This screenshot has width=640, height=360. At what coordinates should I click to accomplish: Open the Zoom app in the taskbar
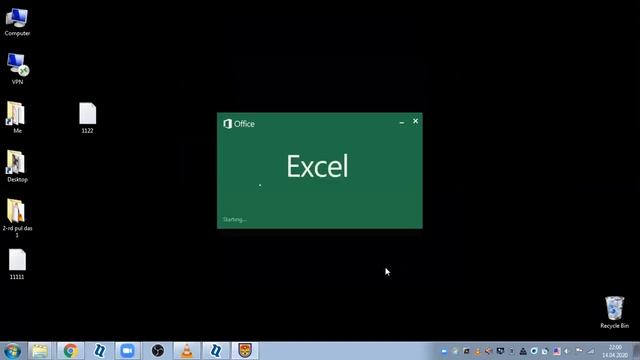click(x=127, y=351)
